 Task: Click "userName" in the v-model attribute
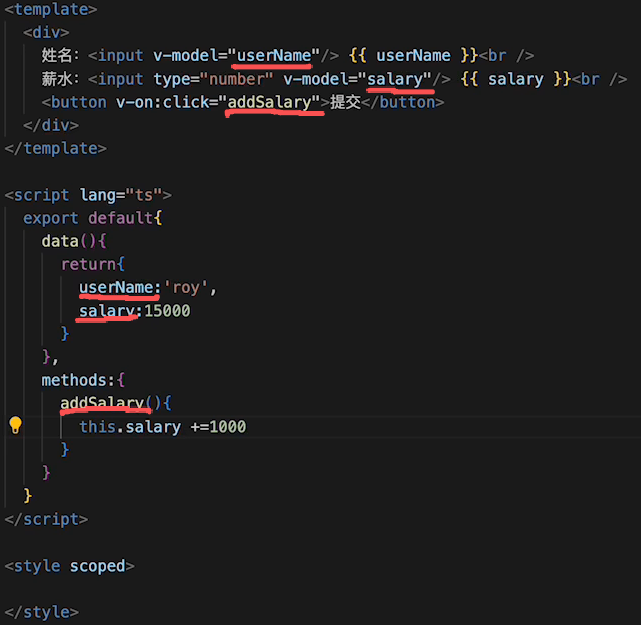pos(274,55)
